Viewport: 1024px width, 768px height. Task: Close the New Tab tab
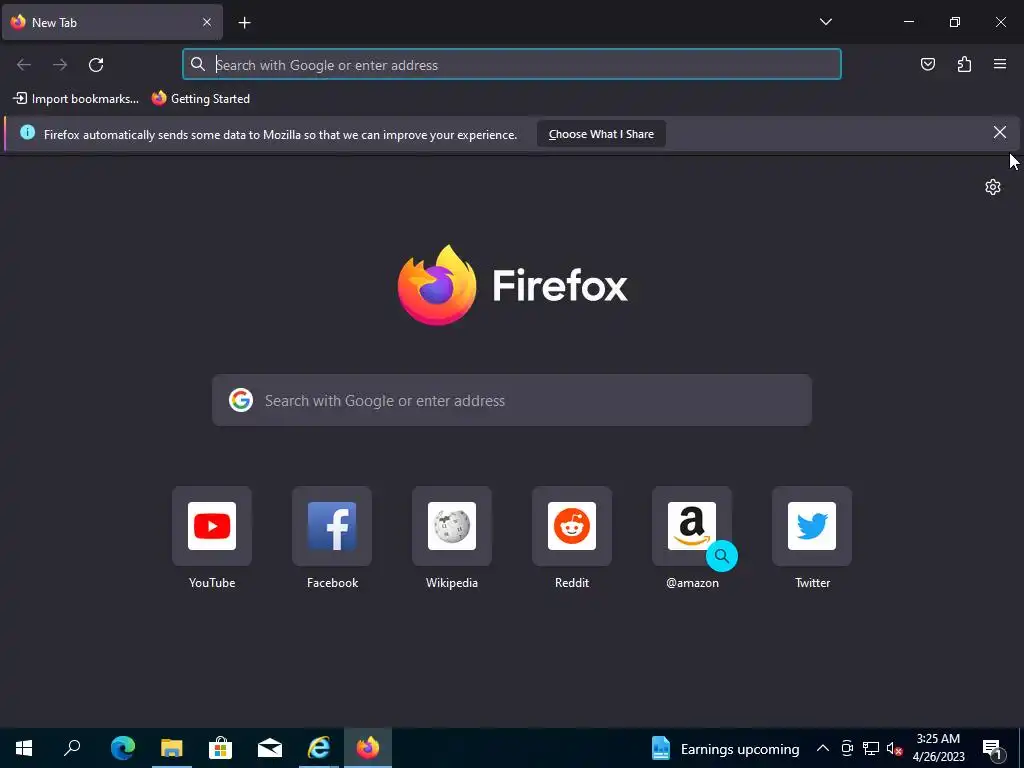pos(207,22)
